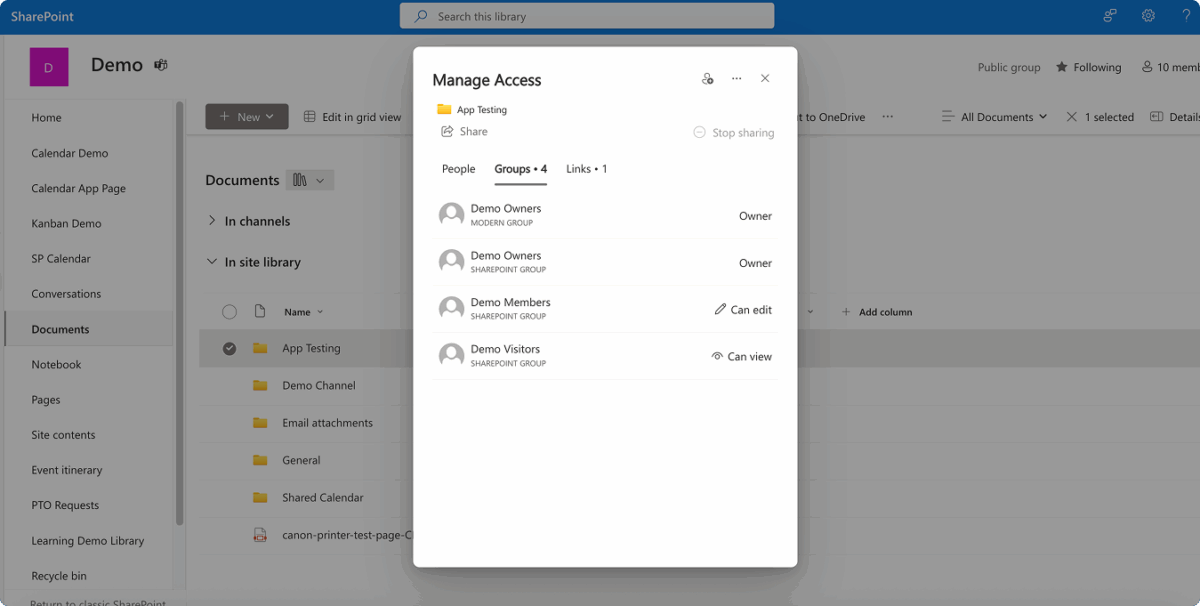The width and height of the screenshot is (1200, 606).
Task: Toggle selection of the App Testing folder
Action: tap(229, 348)
